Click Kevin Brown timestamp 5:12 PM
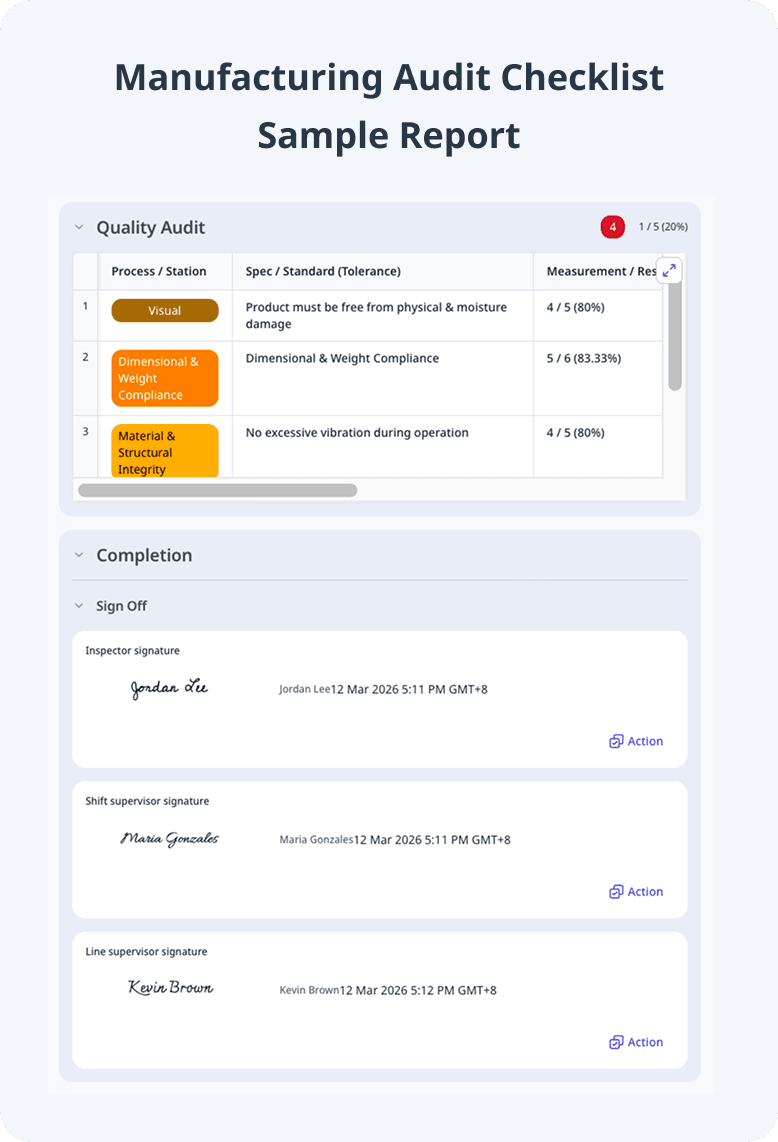778x1142 pixels. [x=418, y=991]
